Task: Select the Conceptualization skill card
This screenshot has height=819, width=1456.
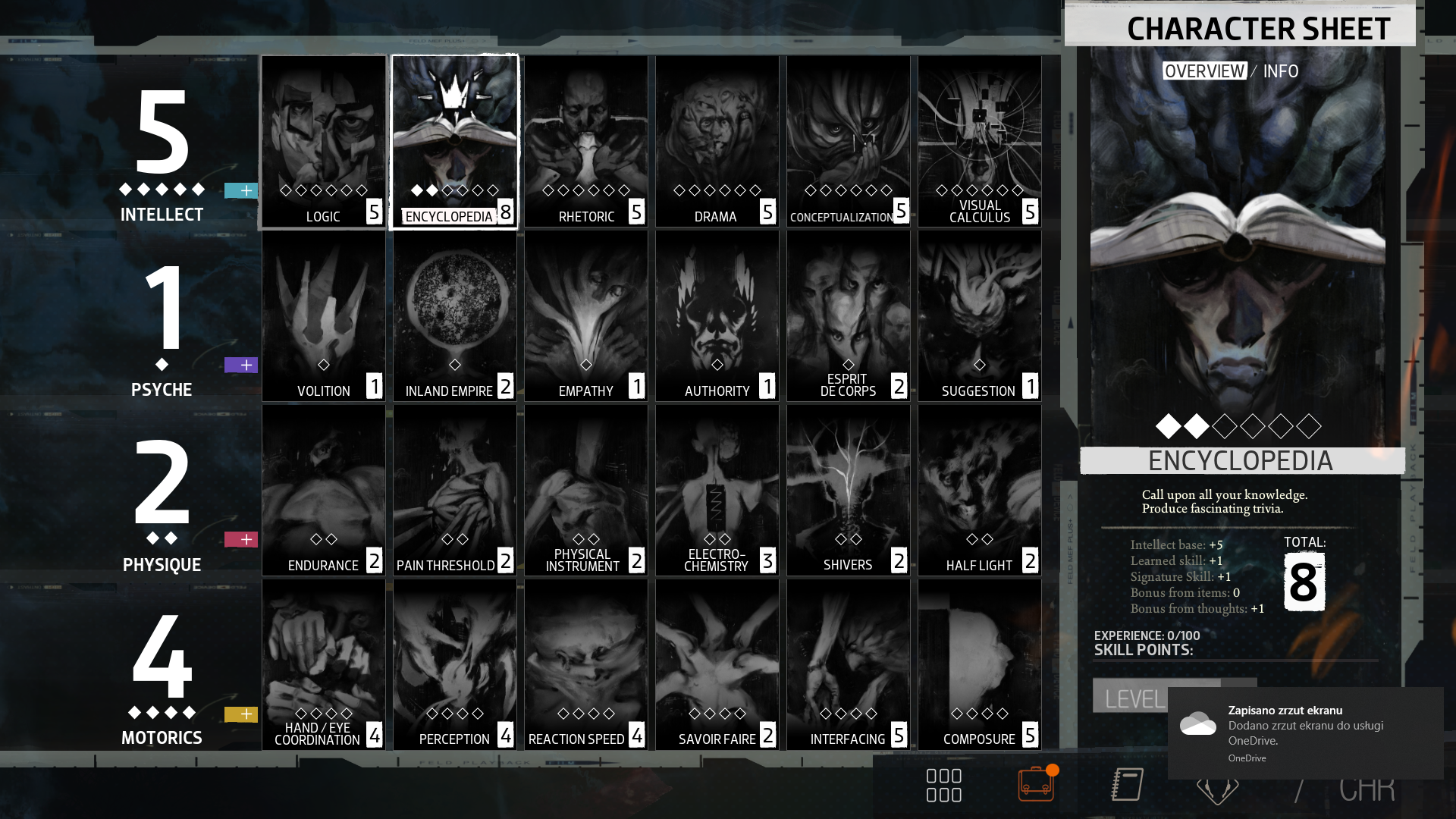Action: 849,141
